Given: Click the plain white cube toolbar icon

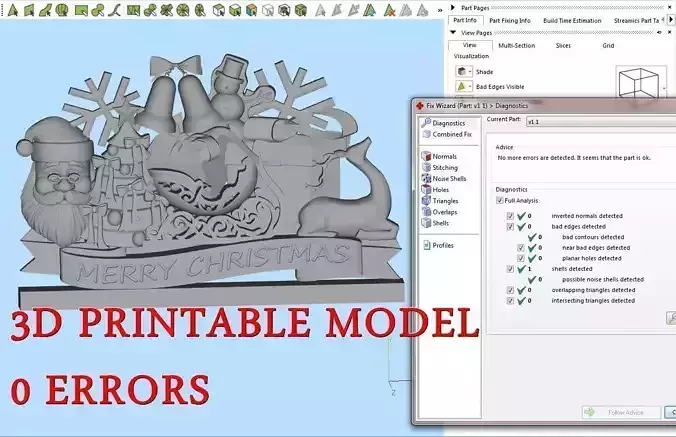Looking at the screenshot, I should (x=268, y=10).
